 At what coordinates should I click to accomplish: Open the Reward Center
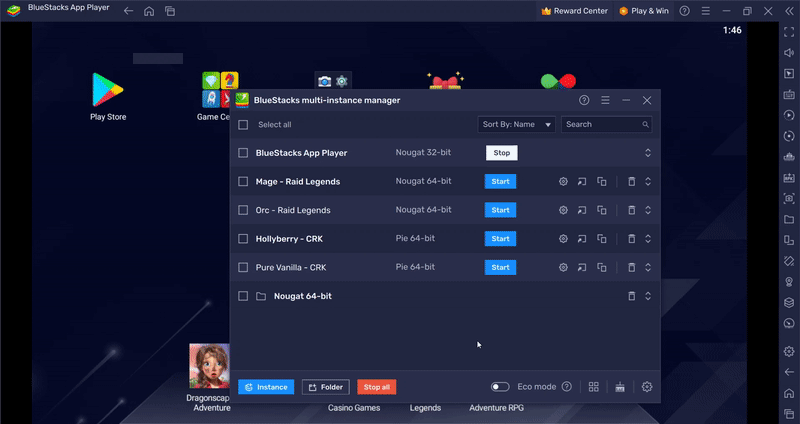click(575, 11)
